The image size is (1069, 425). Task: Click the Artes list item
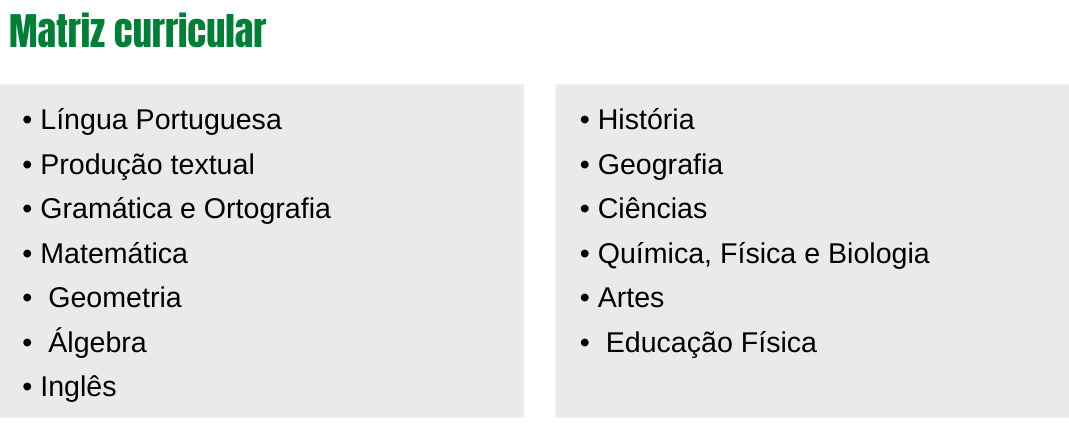(631, 298)
